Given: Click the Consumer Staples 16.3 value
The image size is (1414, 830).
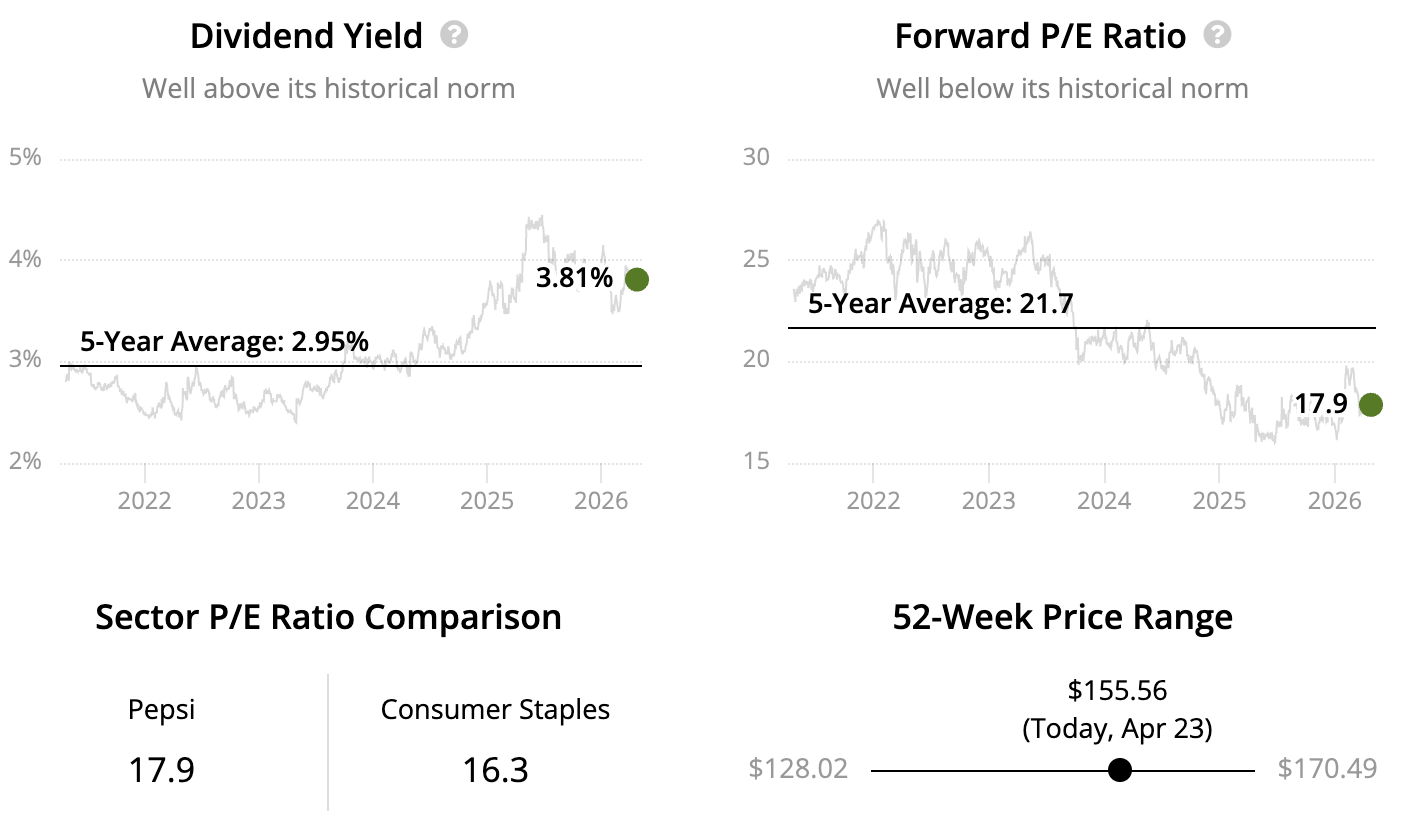Looking at the screenshot, I should (495, 770).
